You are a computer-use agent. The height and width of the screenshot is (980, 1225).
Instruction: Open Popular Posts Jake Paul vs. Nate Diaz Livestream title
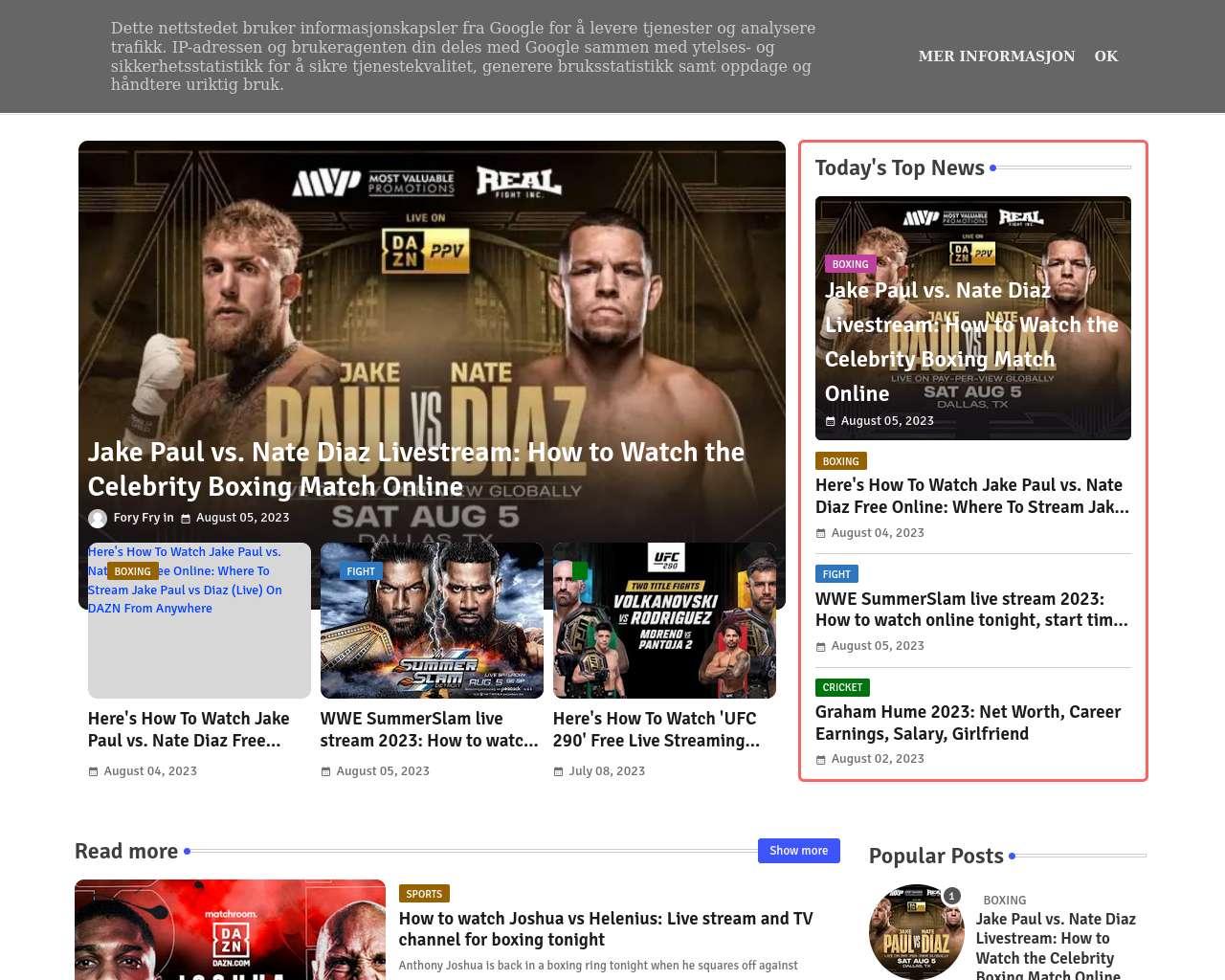point(1056,946)
